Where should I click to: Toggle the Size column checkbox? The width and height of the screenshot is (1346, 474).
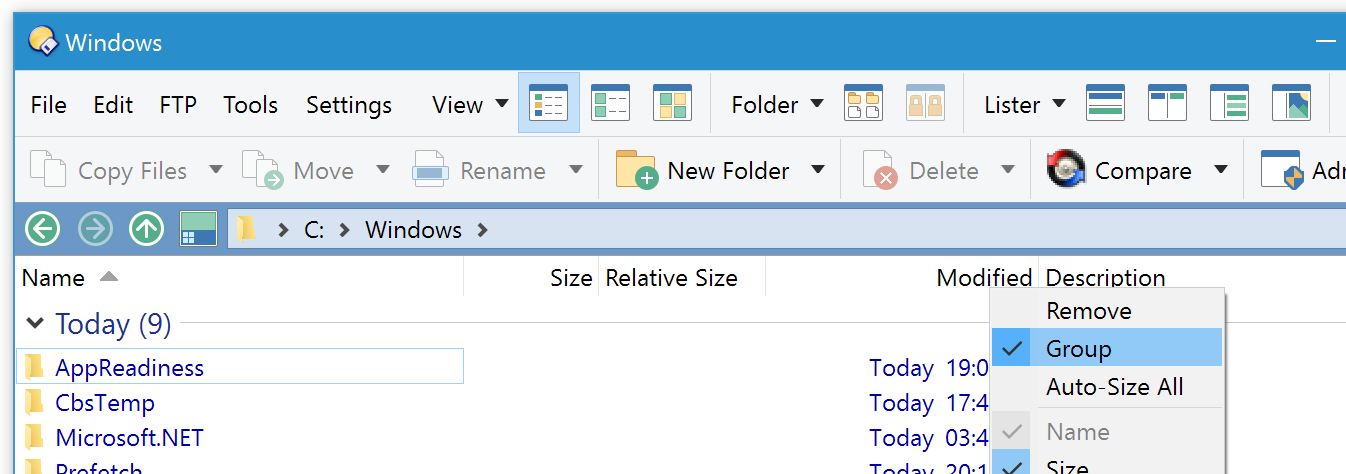coord(1013,466)
